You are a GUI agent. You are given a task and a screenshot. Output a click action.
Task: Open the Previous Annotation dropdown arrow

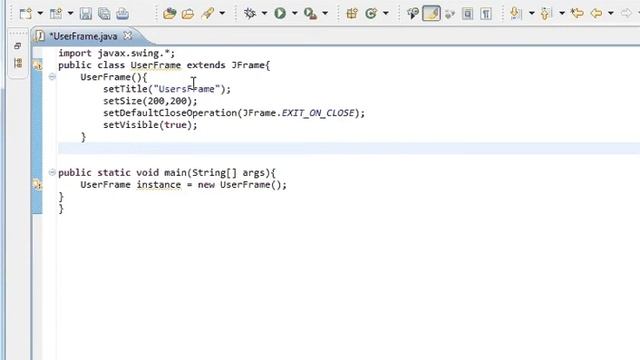click(x=562, y=13)
